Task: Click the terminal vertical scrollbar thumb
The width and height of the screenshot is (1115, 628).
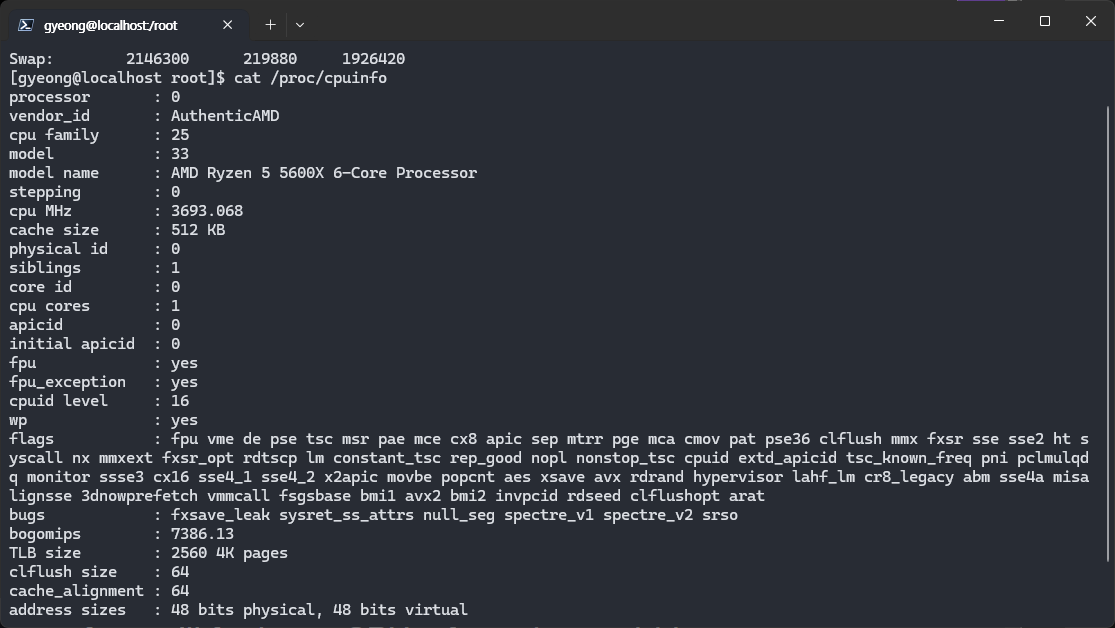Action: (1107, 330)
